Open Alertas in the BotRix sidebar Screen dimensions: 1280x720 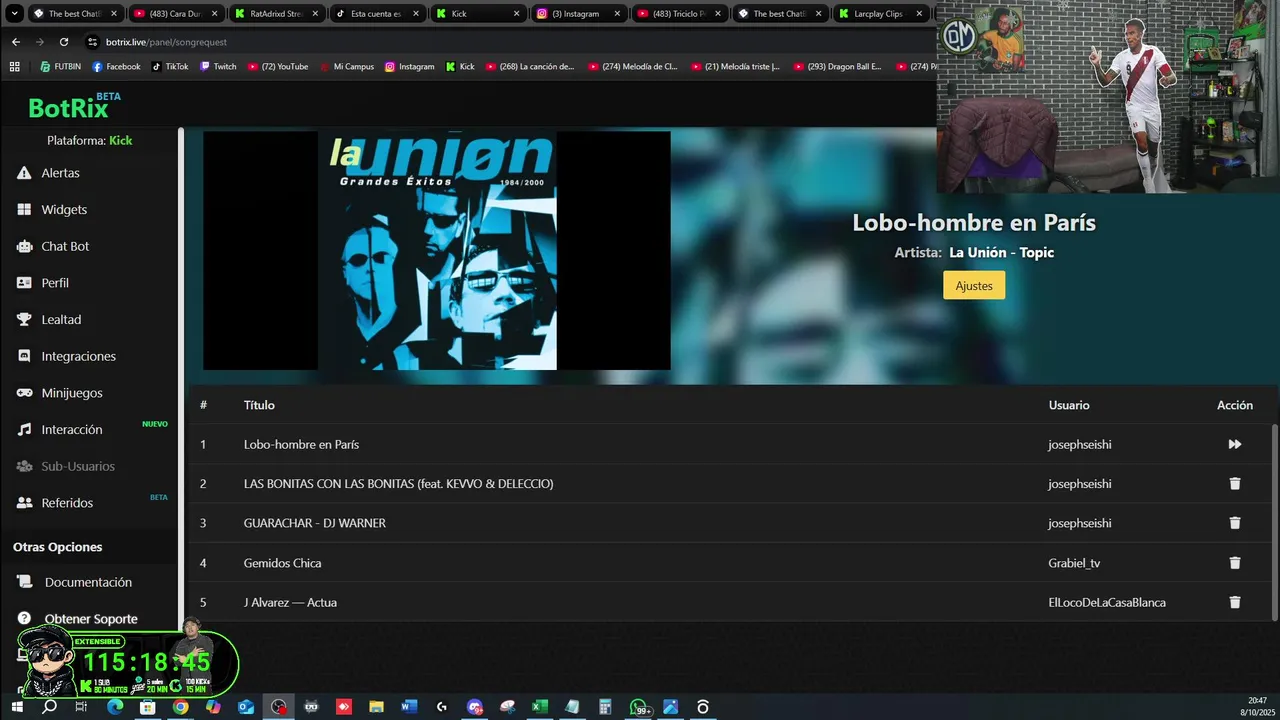click(x=60, y=173)
